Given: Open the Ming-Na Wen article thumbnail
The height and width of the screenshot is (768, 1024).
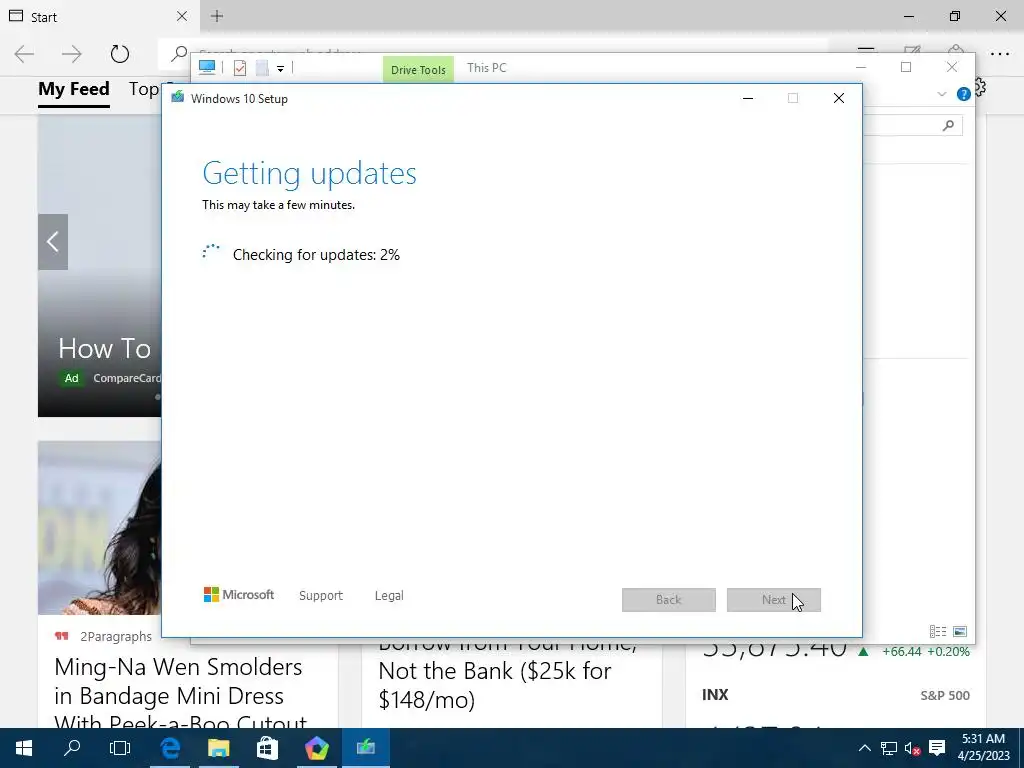Looking at the screenshot, I should [99, 528].
